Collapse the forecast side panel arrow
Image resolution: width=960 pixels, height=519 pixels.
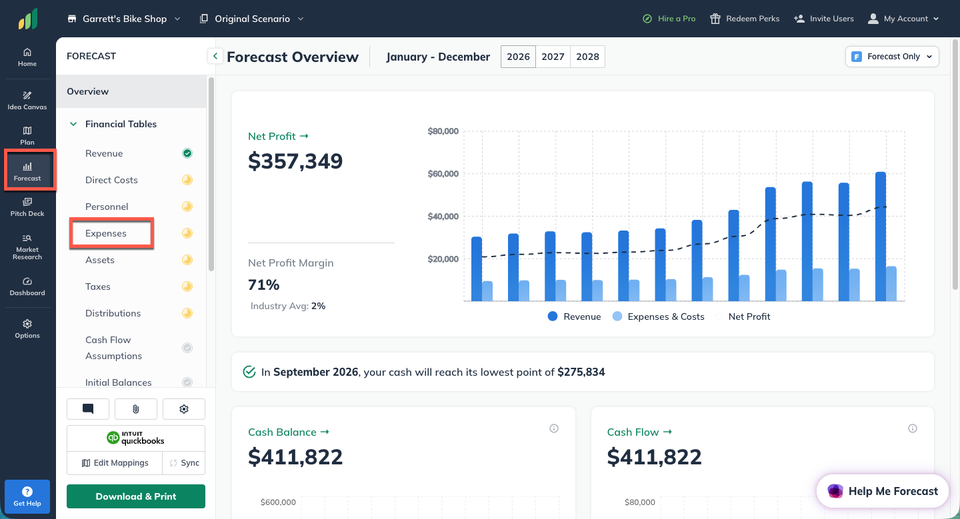(x=215, y=56)
